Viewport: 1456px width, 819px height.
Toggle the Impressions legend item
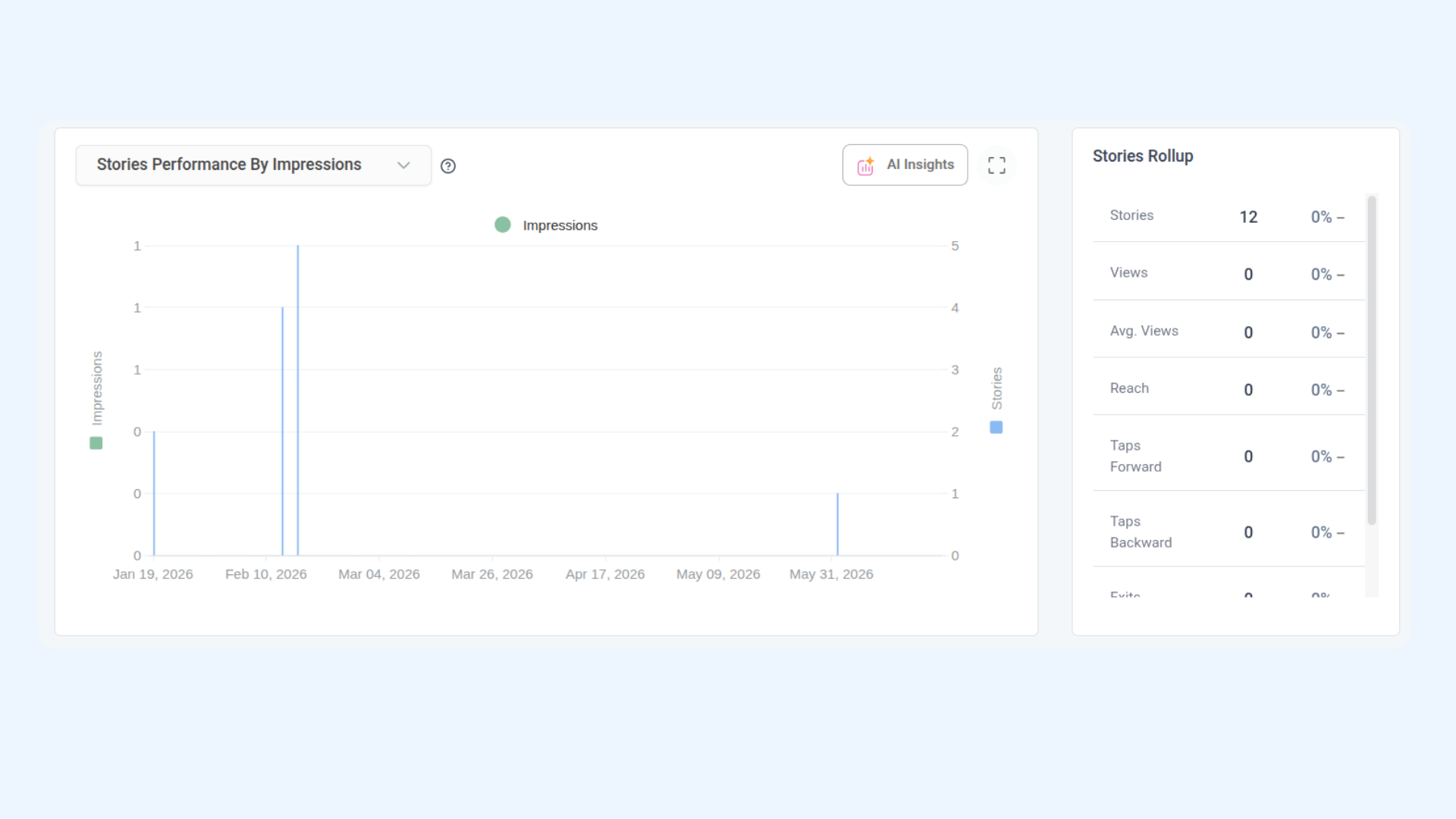point(546,225)
